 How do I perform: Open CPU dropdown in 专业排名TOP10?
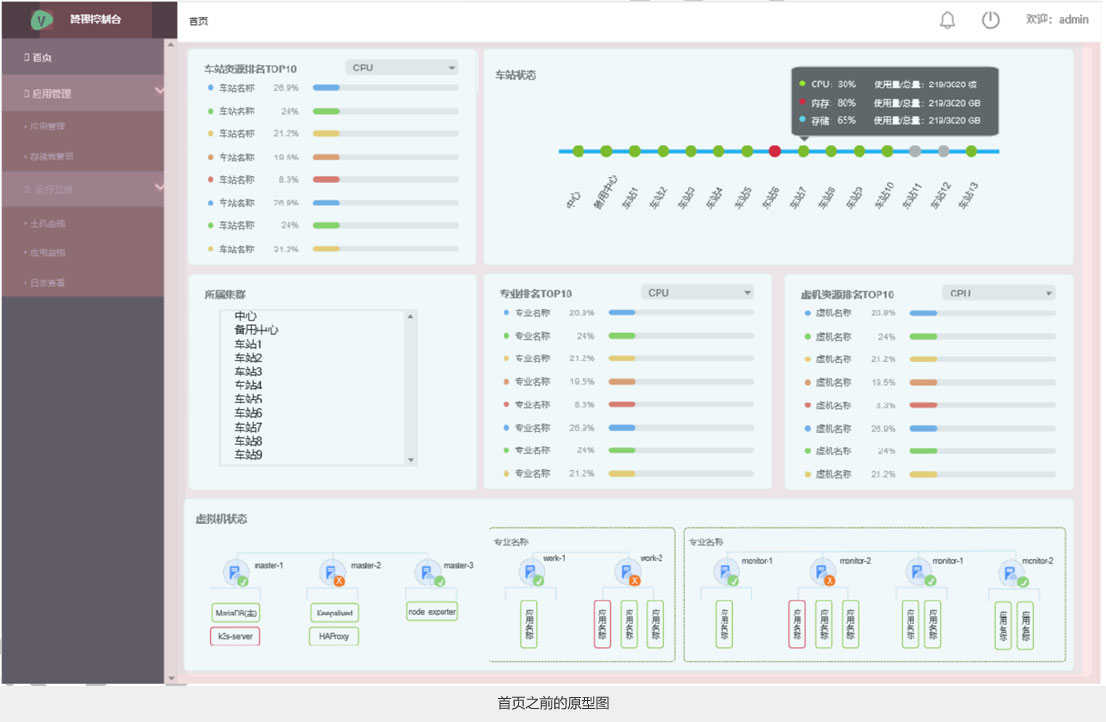697,293
